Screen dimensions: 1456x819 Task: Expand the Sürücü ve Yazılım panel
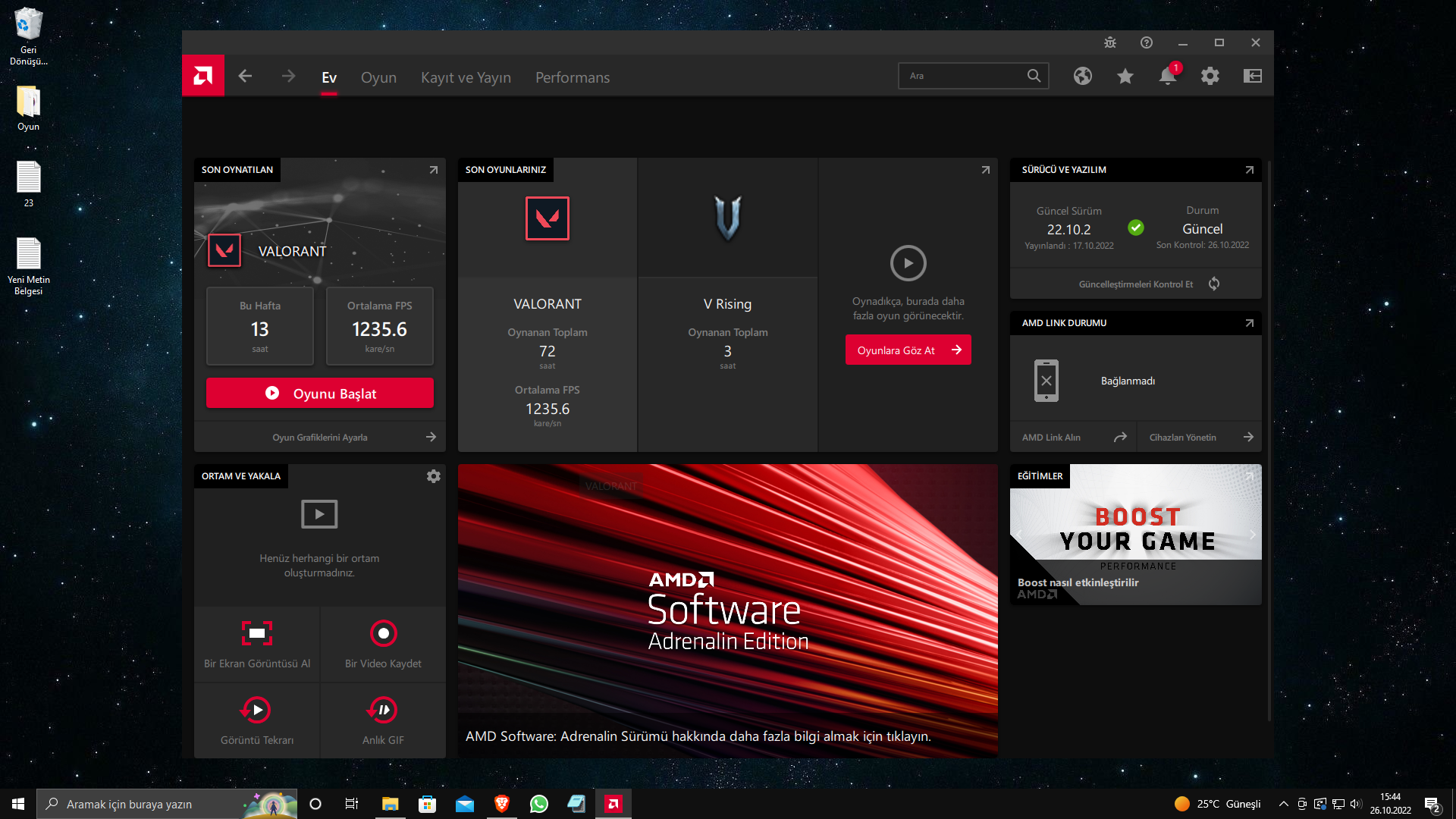click(1249, 170)
